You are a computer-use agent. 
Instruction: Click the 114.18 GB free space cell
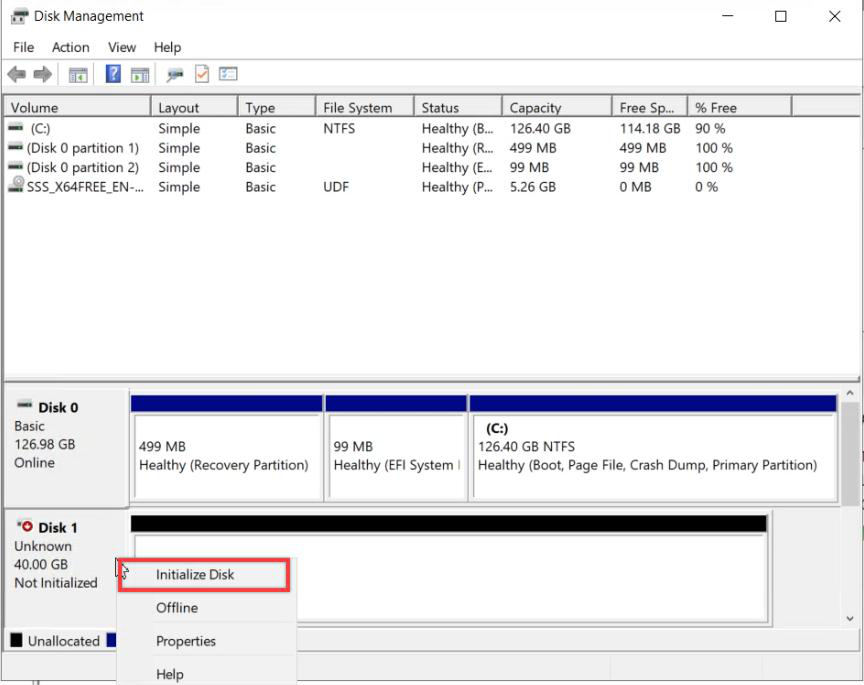650,128
